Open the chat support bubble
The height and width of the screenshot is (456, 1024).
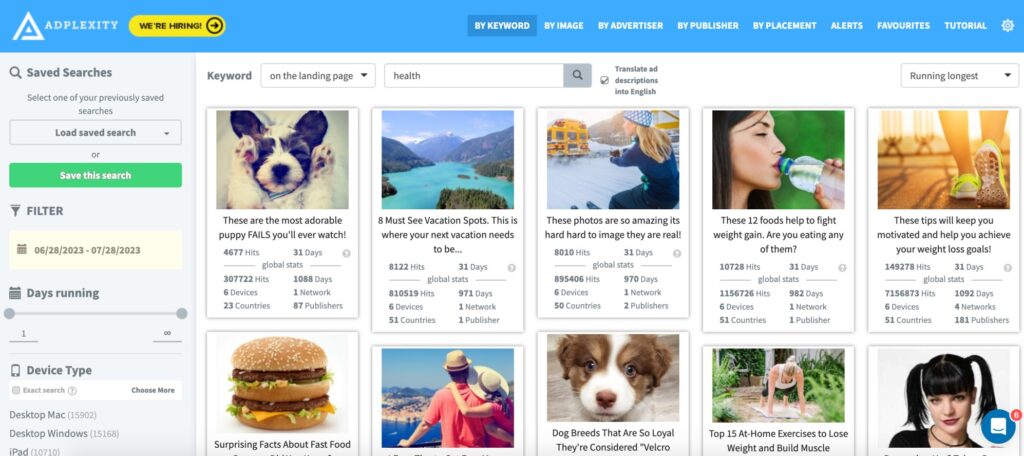click(x=998, y=426)
